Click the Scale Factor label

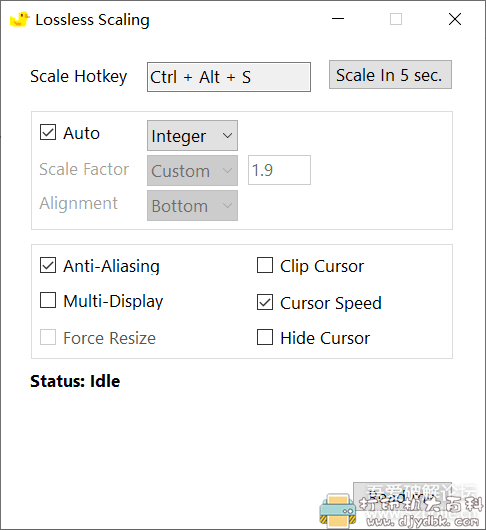pyautogui.click(x=84, y=169)
